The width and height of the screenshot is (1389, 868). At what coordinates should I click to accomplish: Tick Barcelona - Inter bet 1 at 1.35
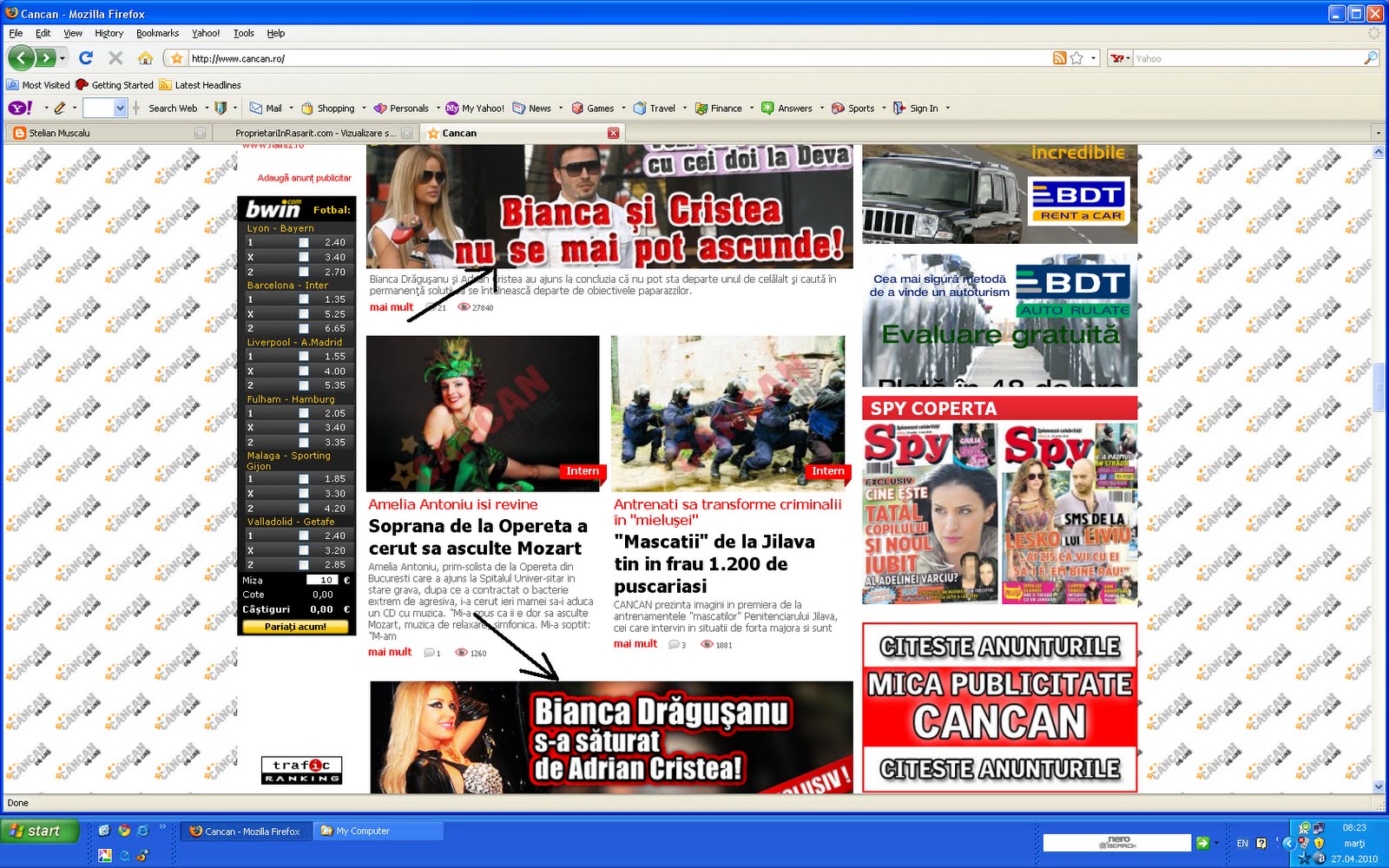pyautogui.click(x=304, y=299)
